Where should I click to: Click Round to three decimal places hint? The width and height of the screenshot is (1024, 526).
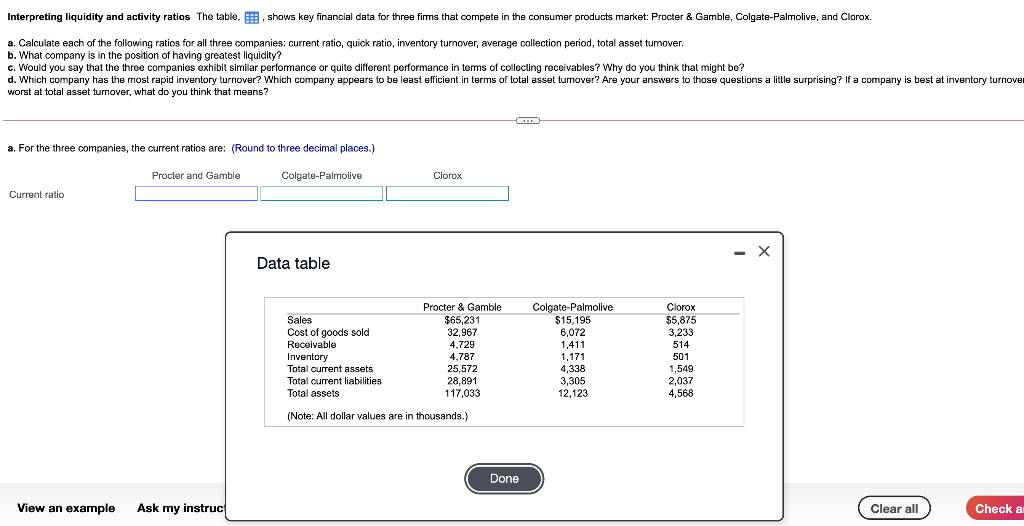tap(303, 148)
